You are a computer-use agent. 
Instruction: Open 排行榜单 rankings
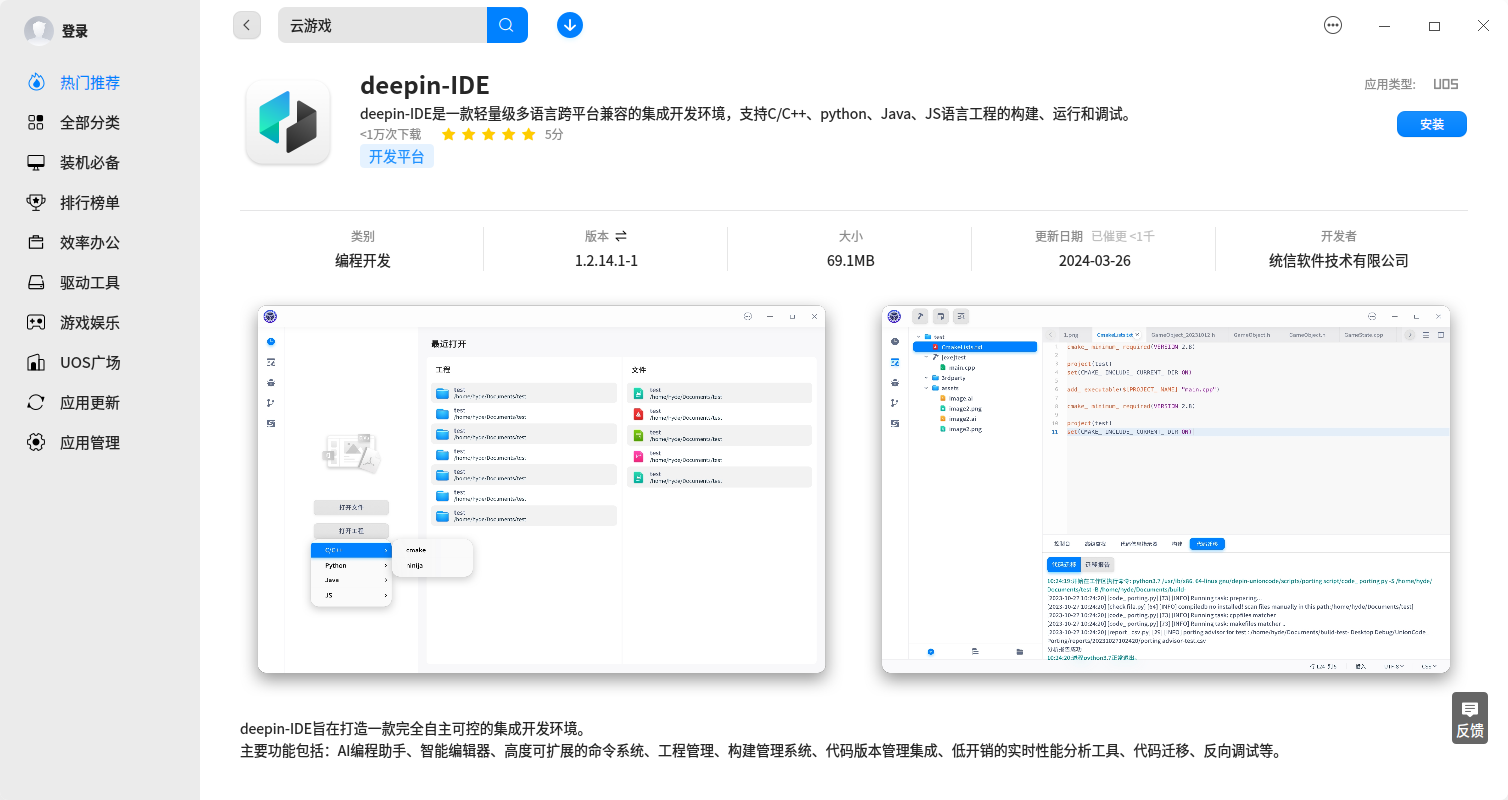click(x=90, y=202)
